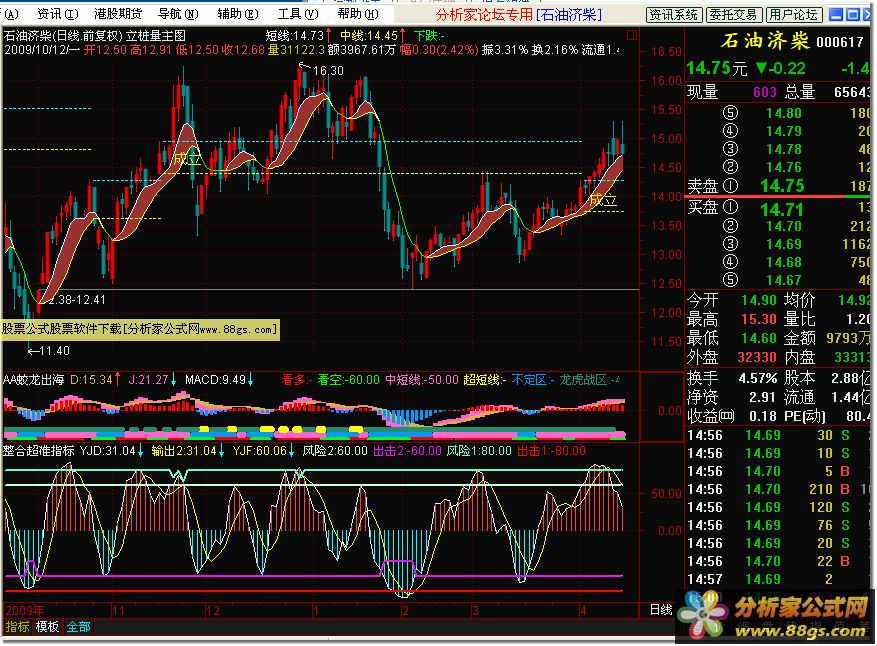
Task: Click the 委托交易 button
Action: click(x=733, y=15)
